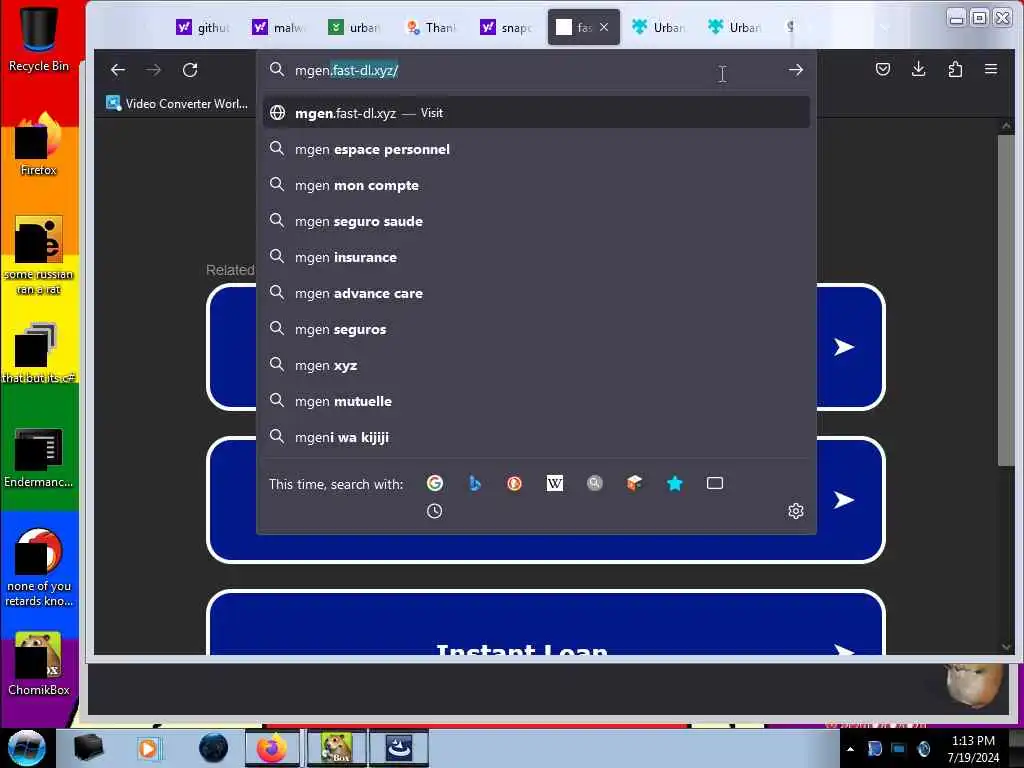The height and width of the screenshot is (768, 1024).
Task: Open the Firefox desktop shortcut
Action: pyautogui.click(x=39, y=144)
